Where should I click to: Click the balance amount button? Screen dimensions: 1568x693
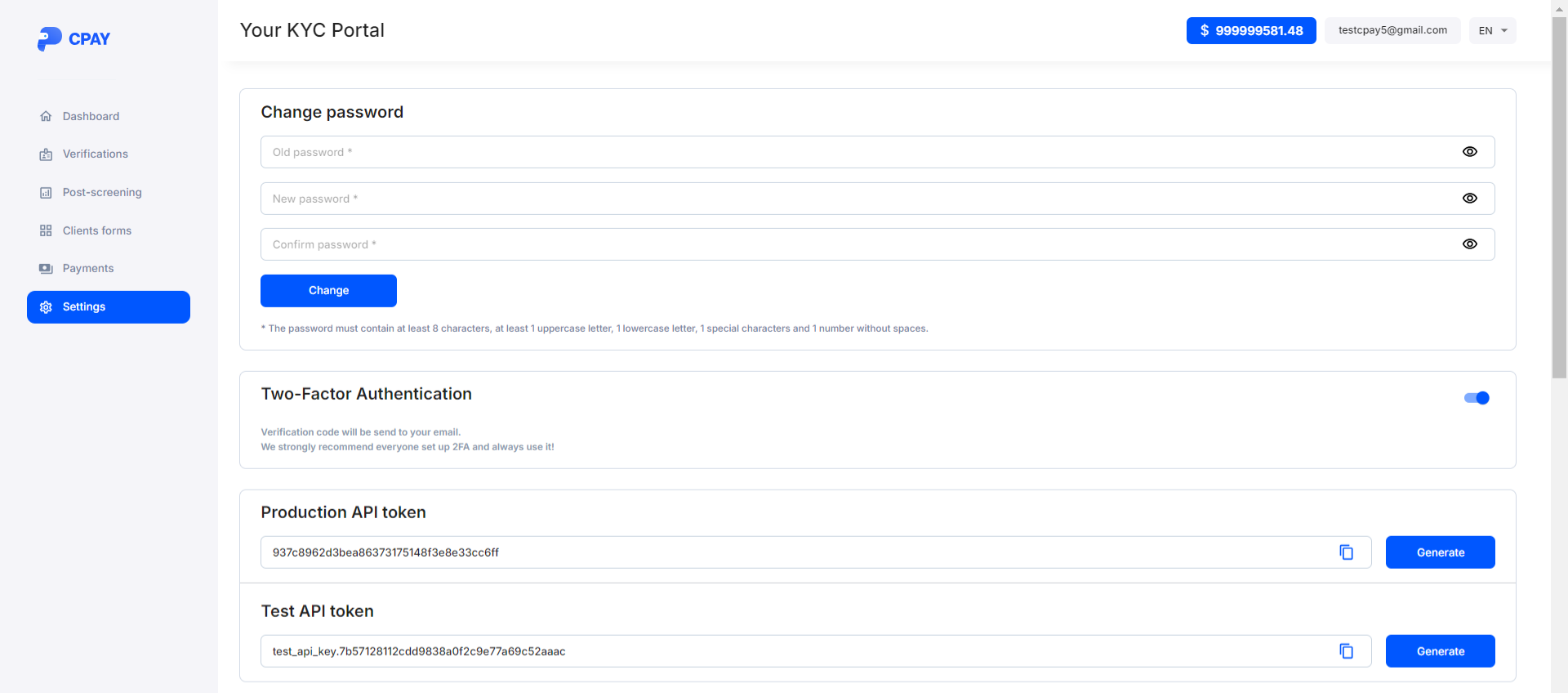pos(1250,31)
